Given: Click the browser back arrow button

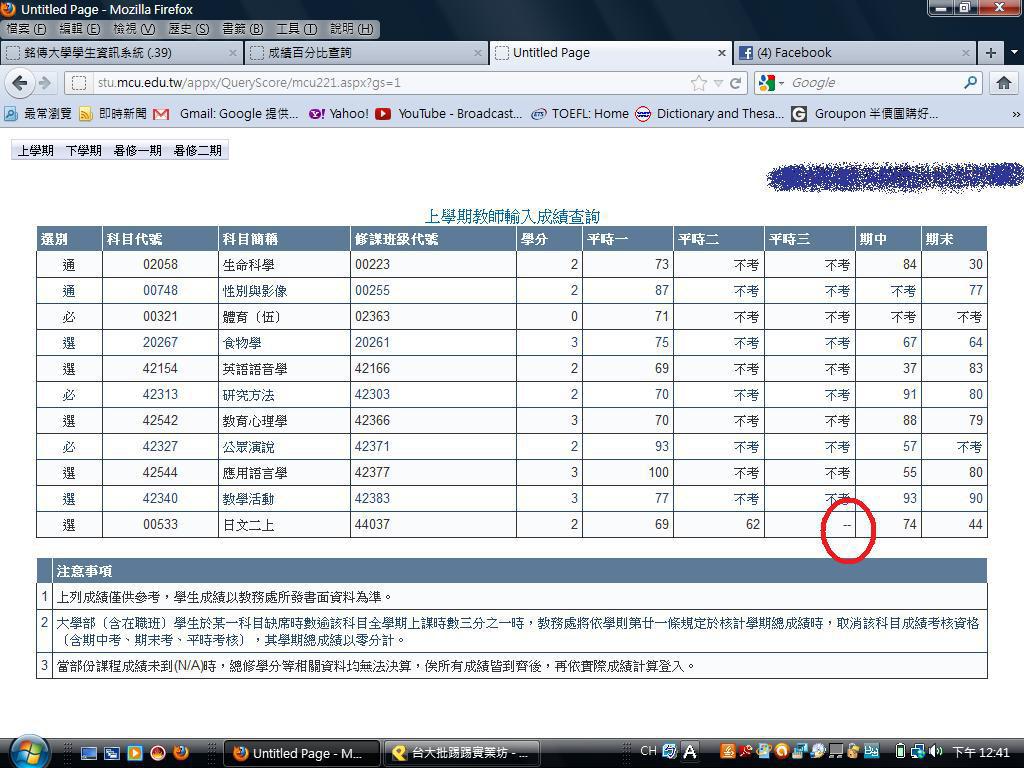Looking at the screenshot, I should (19, 83).
